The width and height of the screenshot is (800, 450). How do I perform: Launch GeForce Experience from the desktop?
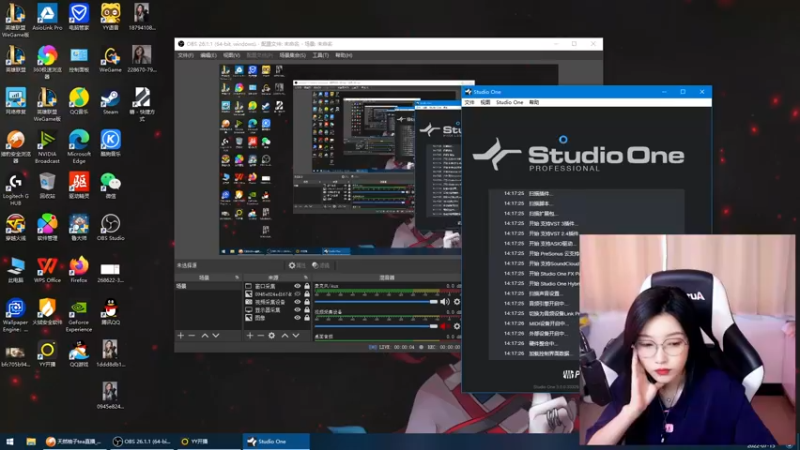(79, 315)
